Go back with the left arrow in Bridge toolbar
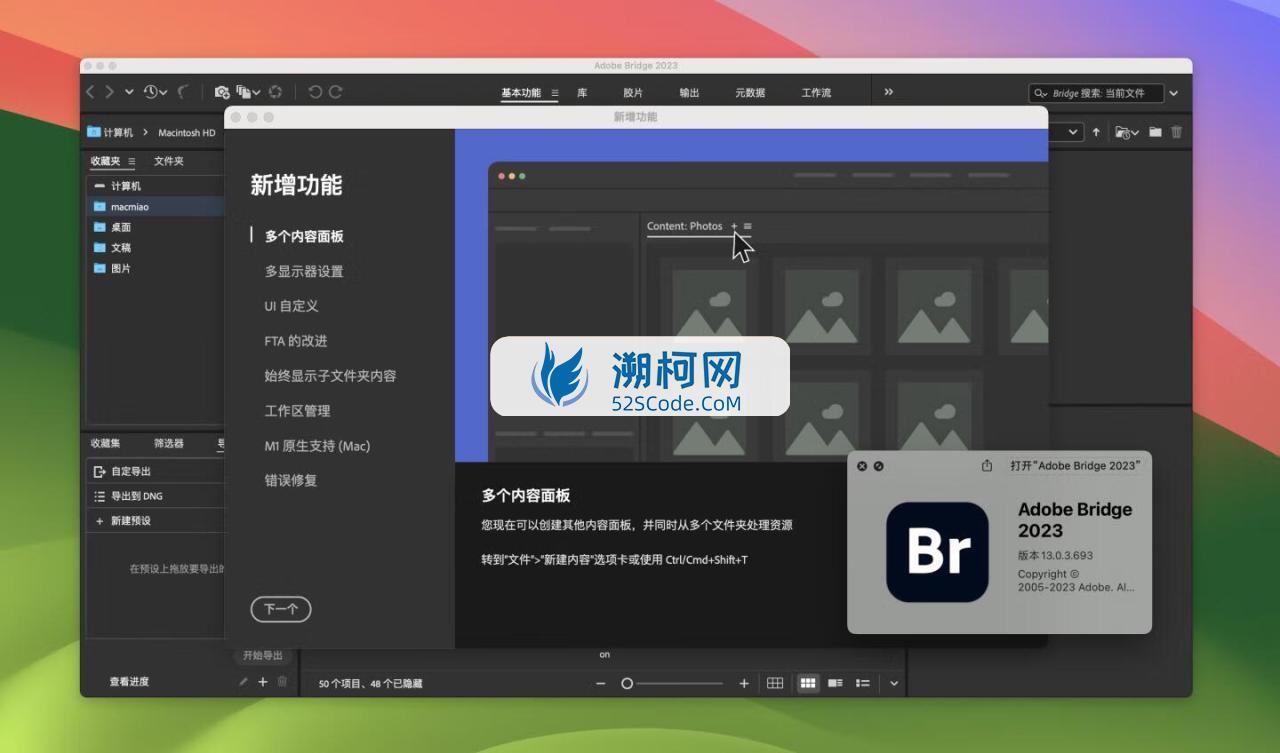This screenshot has height=753, width=1280. (x=90, y=92)
